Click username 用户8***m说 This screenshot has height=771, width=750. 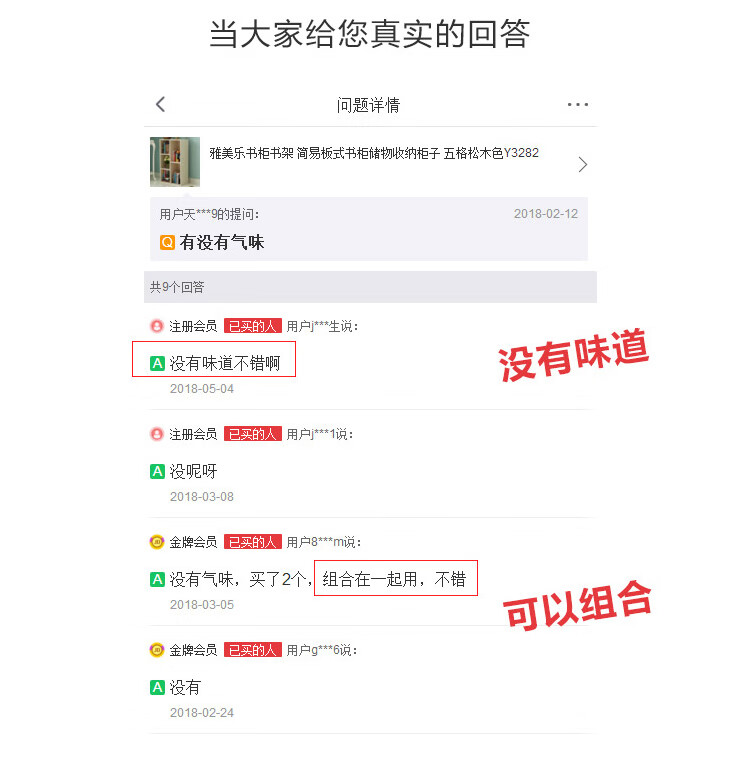324,542
